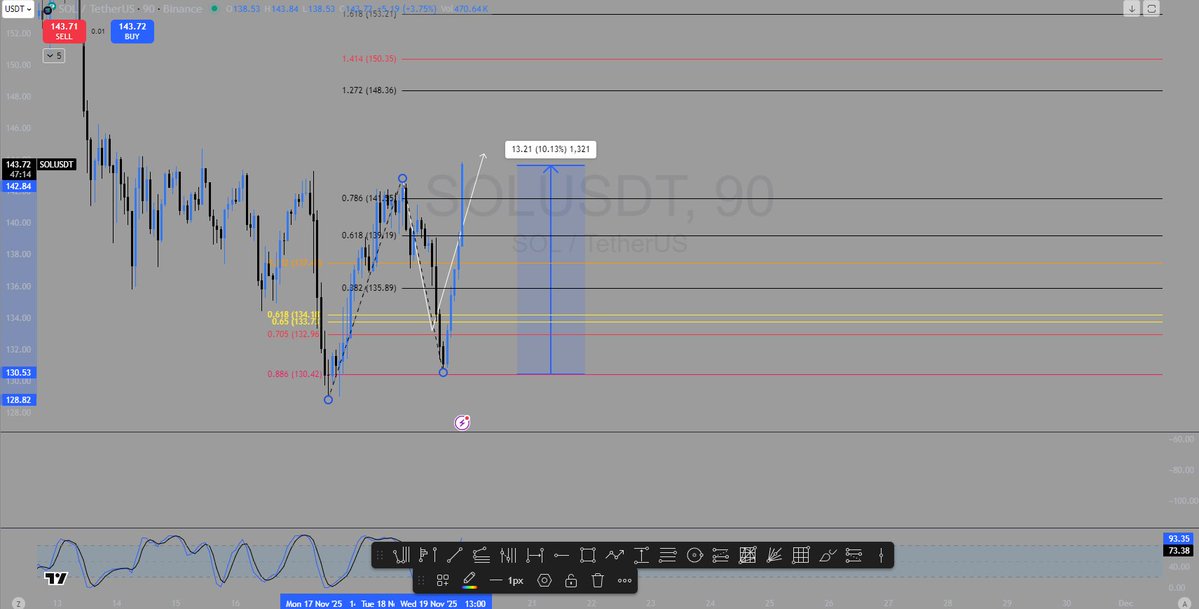Add drawing to favorites with grid-plus icon

coord(442,580)
